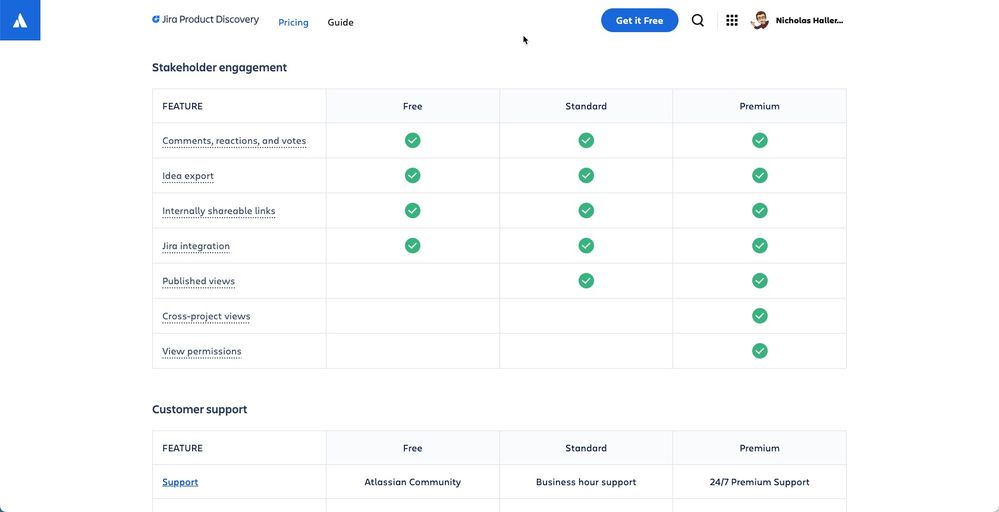Click the View permissions feature label
The height and width of the screenshot is (512, 999).
[x=201, y=352]
